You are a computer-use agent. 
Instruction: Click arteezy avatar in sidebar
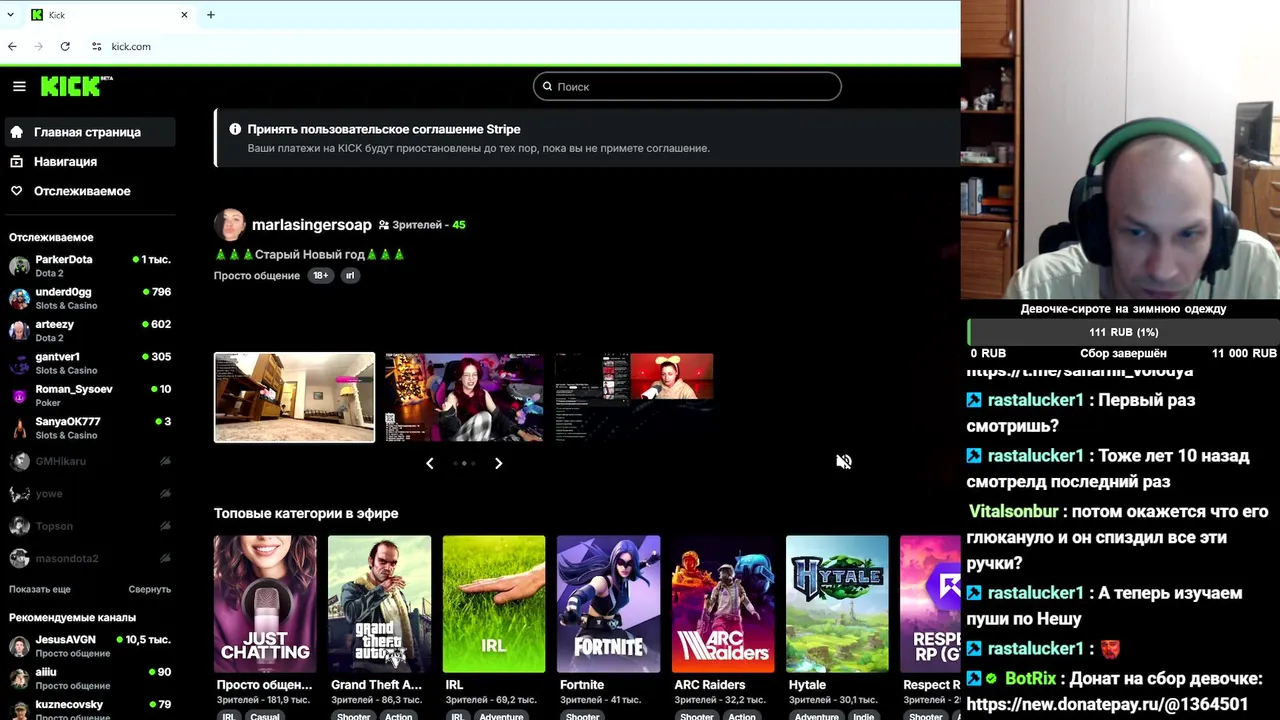19,331
